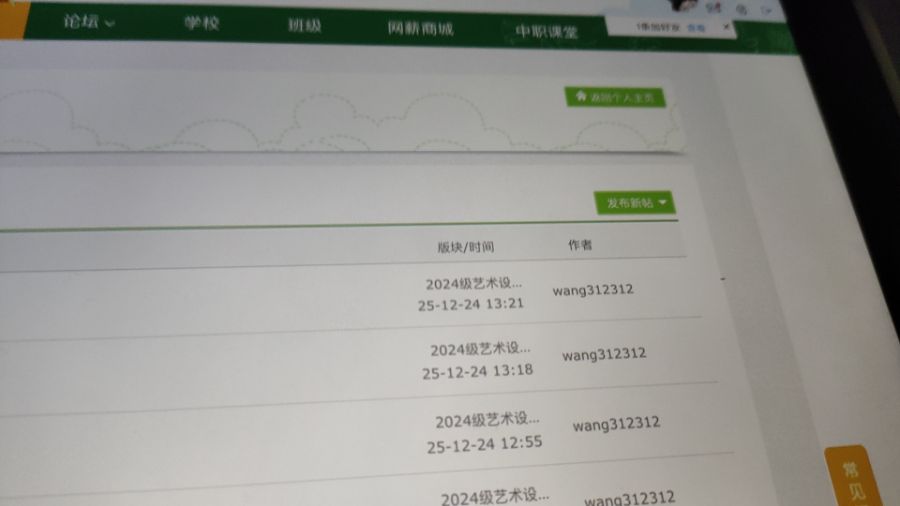
Task: Click author wang312312 in 13:18 row
Action: 603,354
